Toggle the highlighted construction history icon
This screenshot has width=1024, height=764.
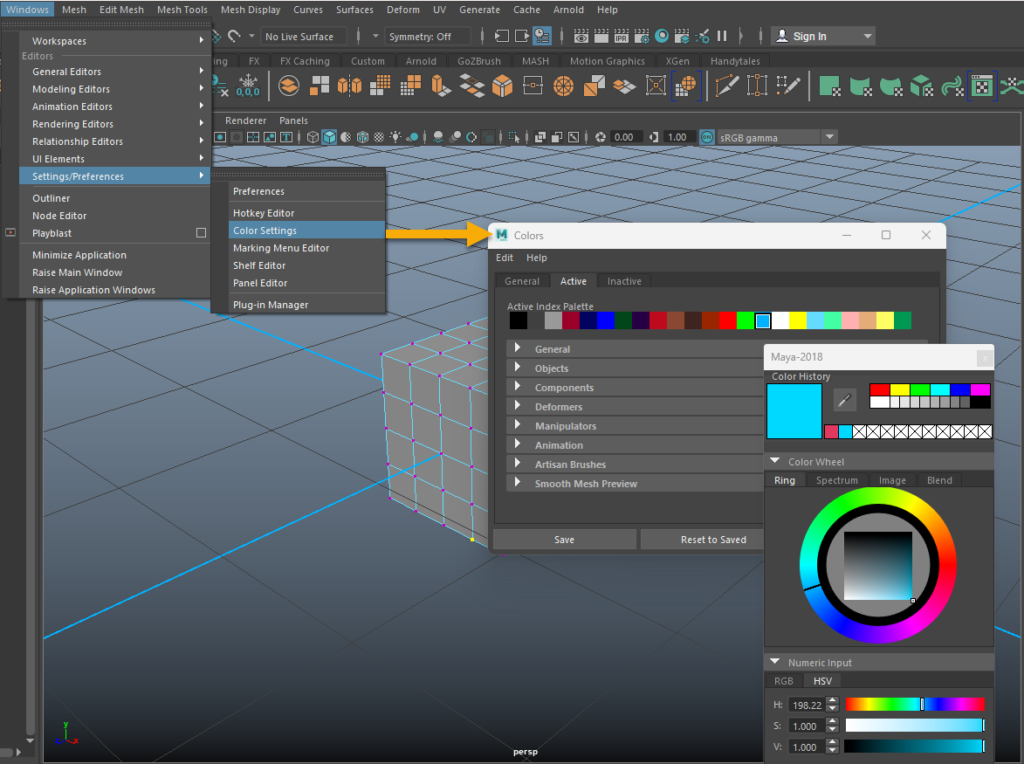(x=542, y=36)
